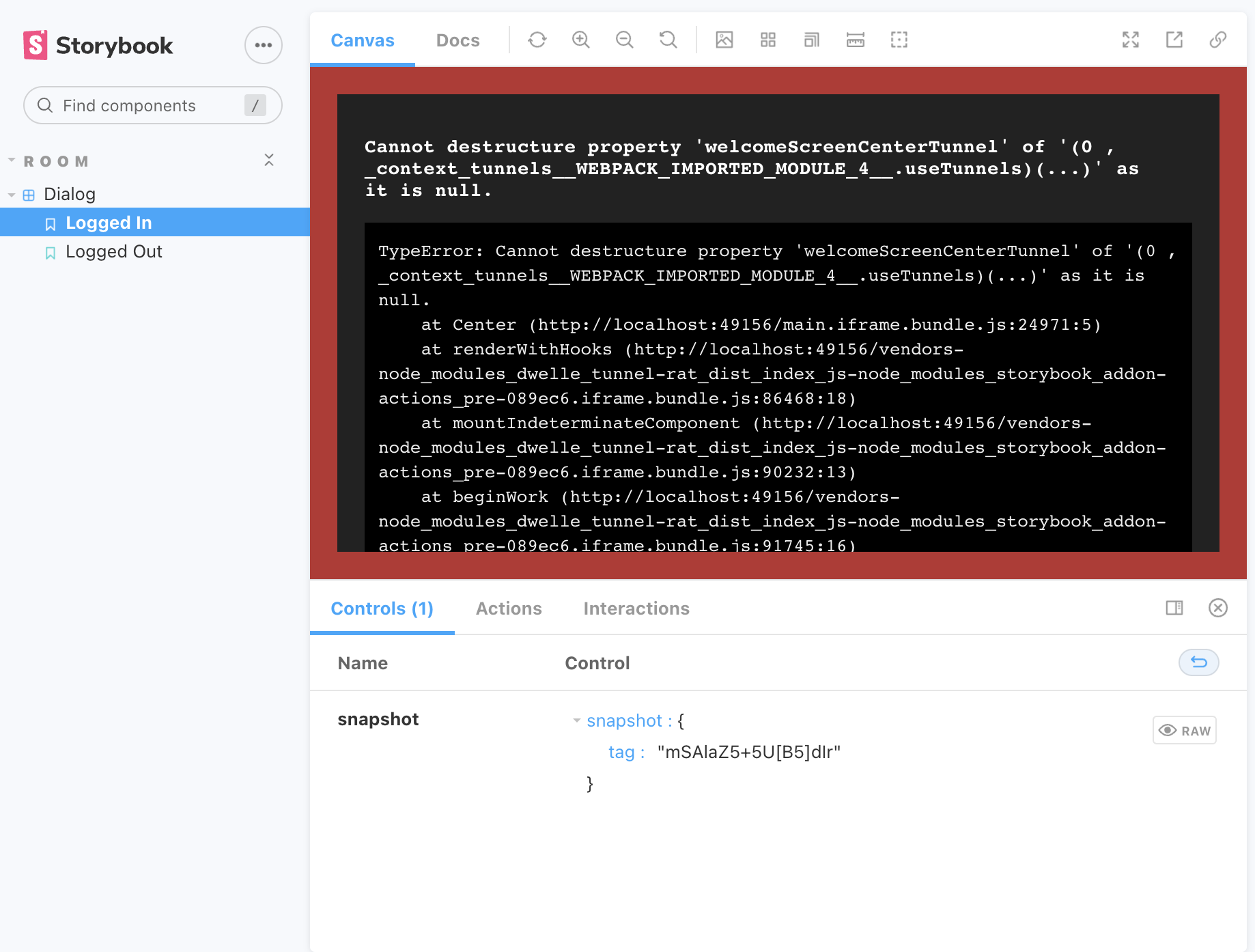Toggle the grid overlay

[767, 40]
